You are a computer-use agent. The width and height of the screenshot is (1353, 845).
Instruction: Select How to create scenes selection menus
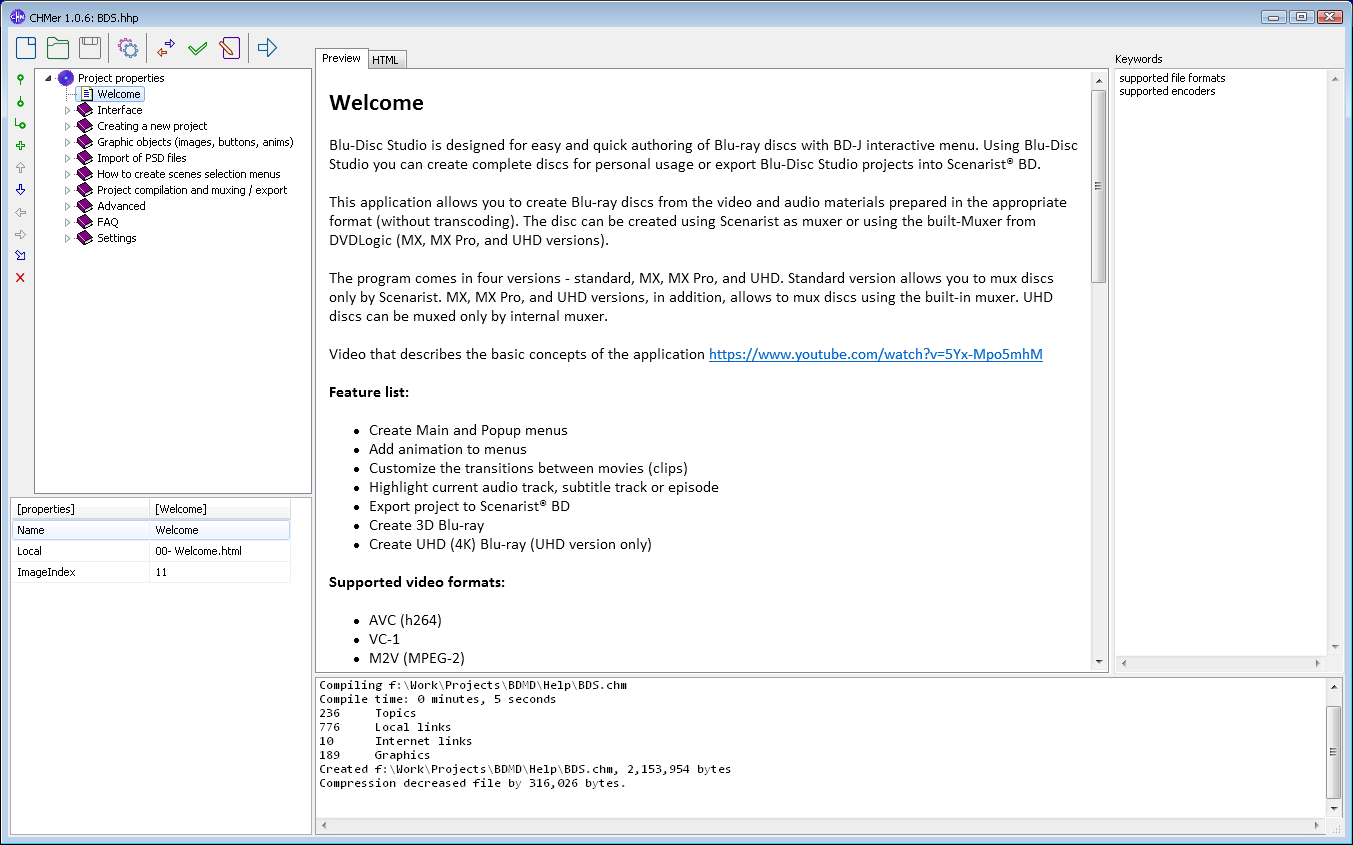point(189,174)
